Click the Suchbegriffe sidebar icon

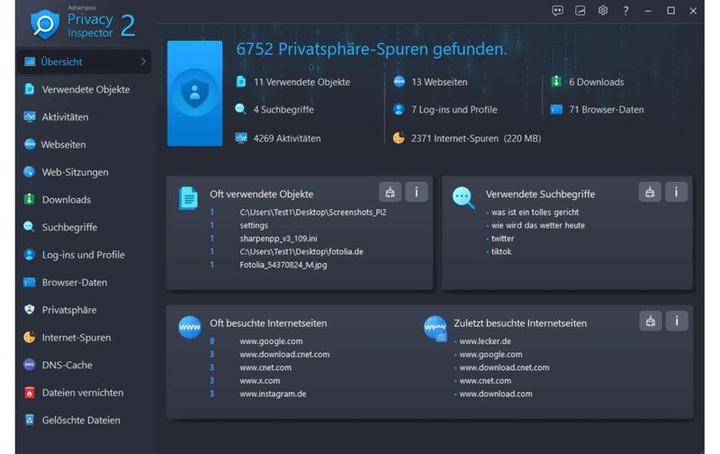pyautogui.click(x=29, y=227)
